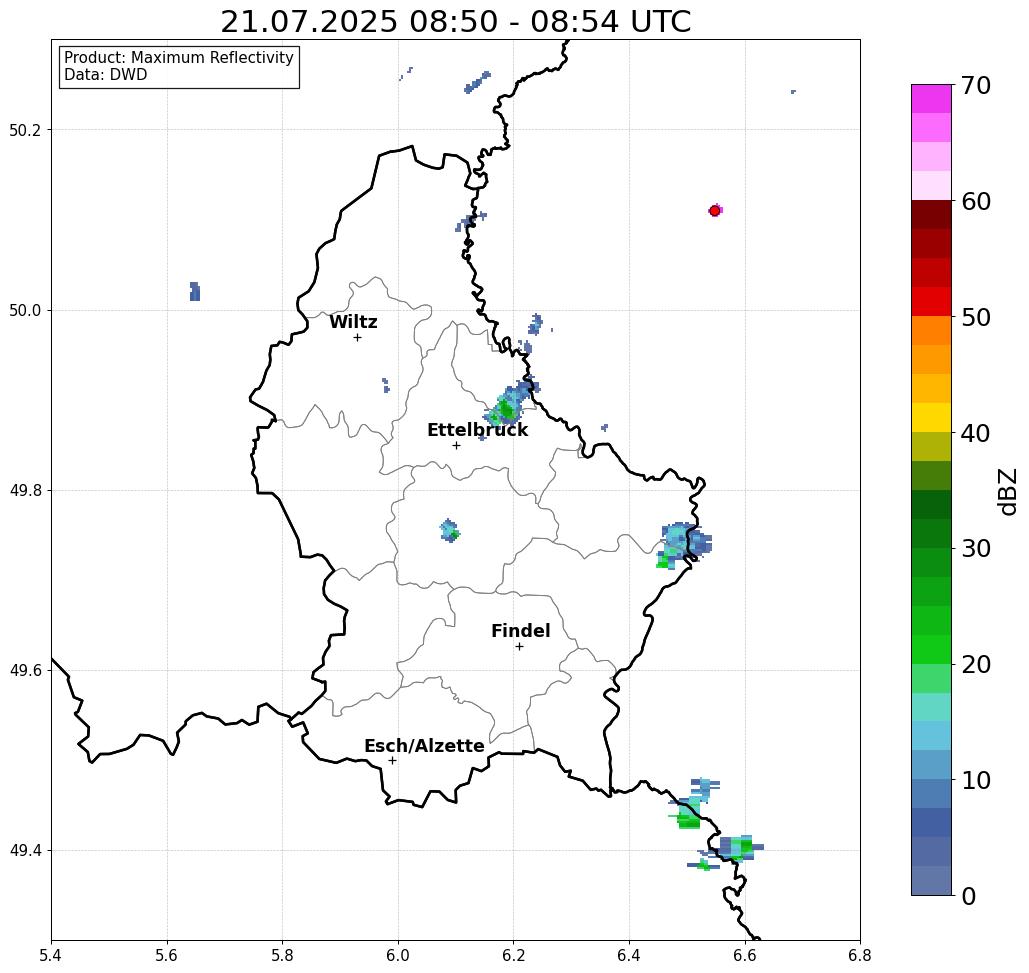Viewport: 1029px width, 973px height.
Task: Click the colorbar label 0
Action: (x=969, y=896)
